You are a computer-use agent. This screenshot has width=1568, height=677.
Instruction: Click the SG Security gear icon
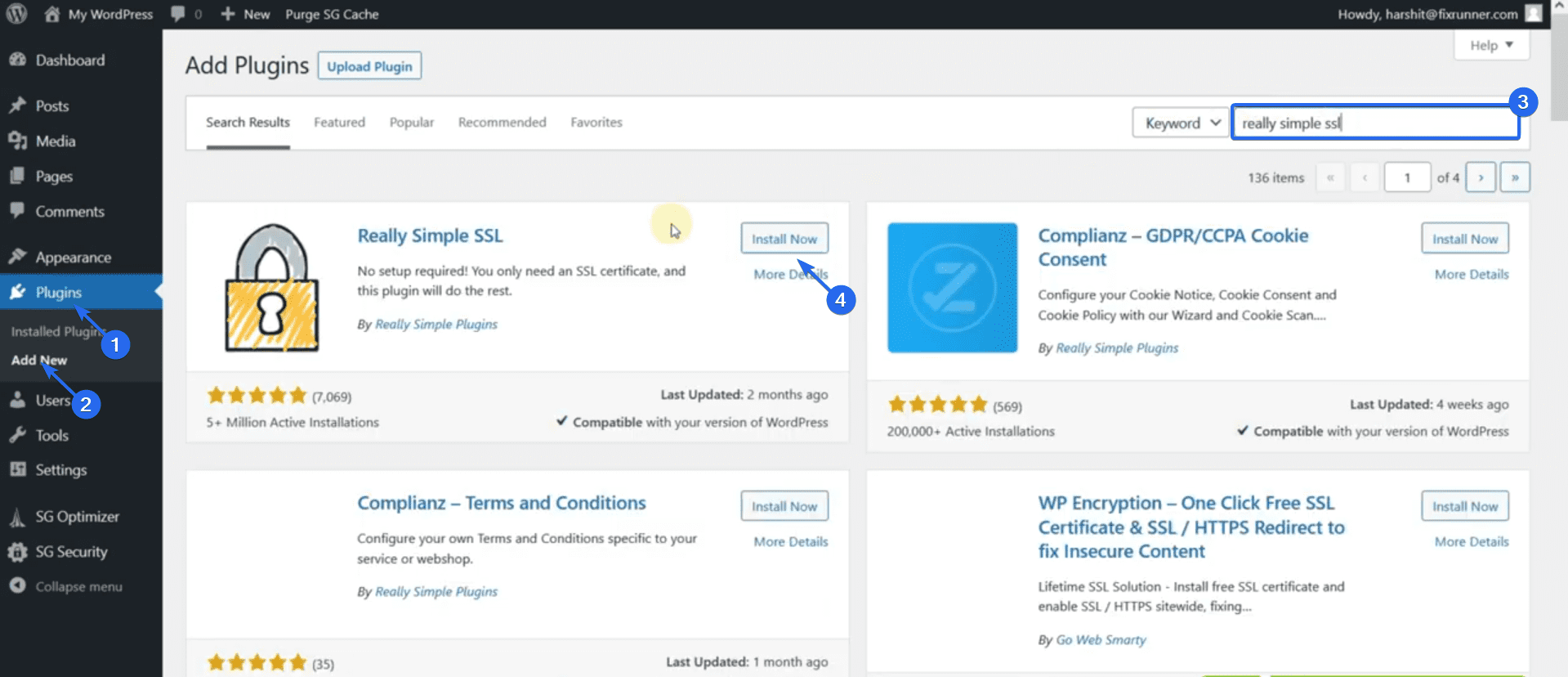pos(17,552)
